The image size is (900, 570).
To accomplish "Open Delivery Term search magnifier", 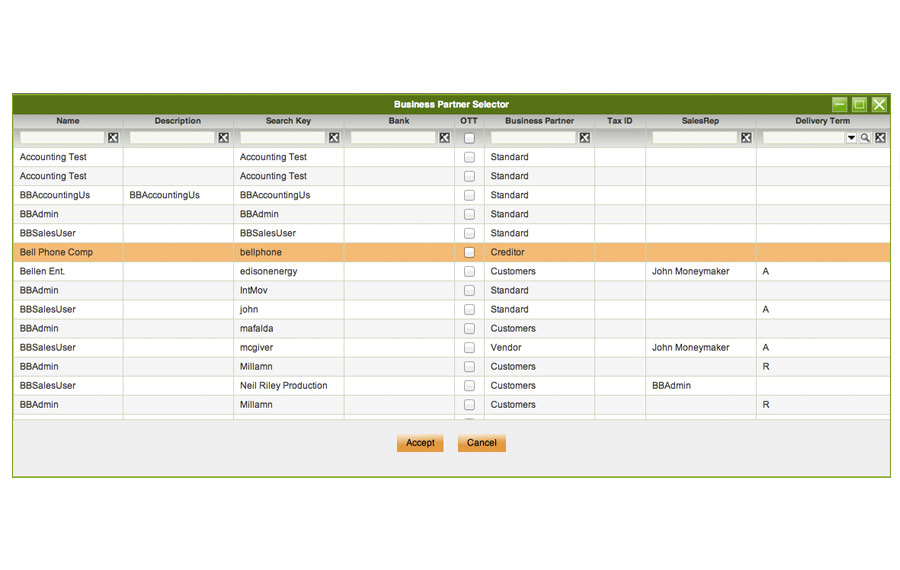I will (865, 138).
